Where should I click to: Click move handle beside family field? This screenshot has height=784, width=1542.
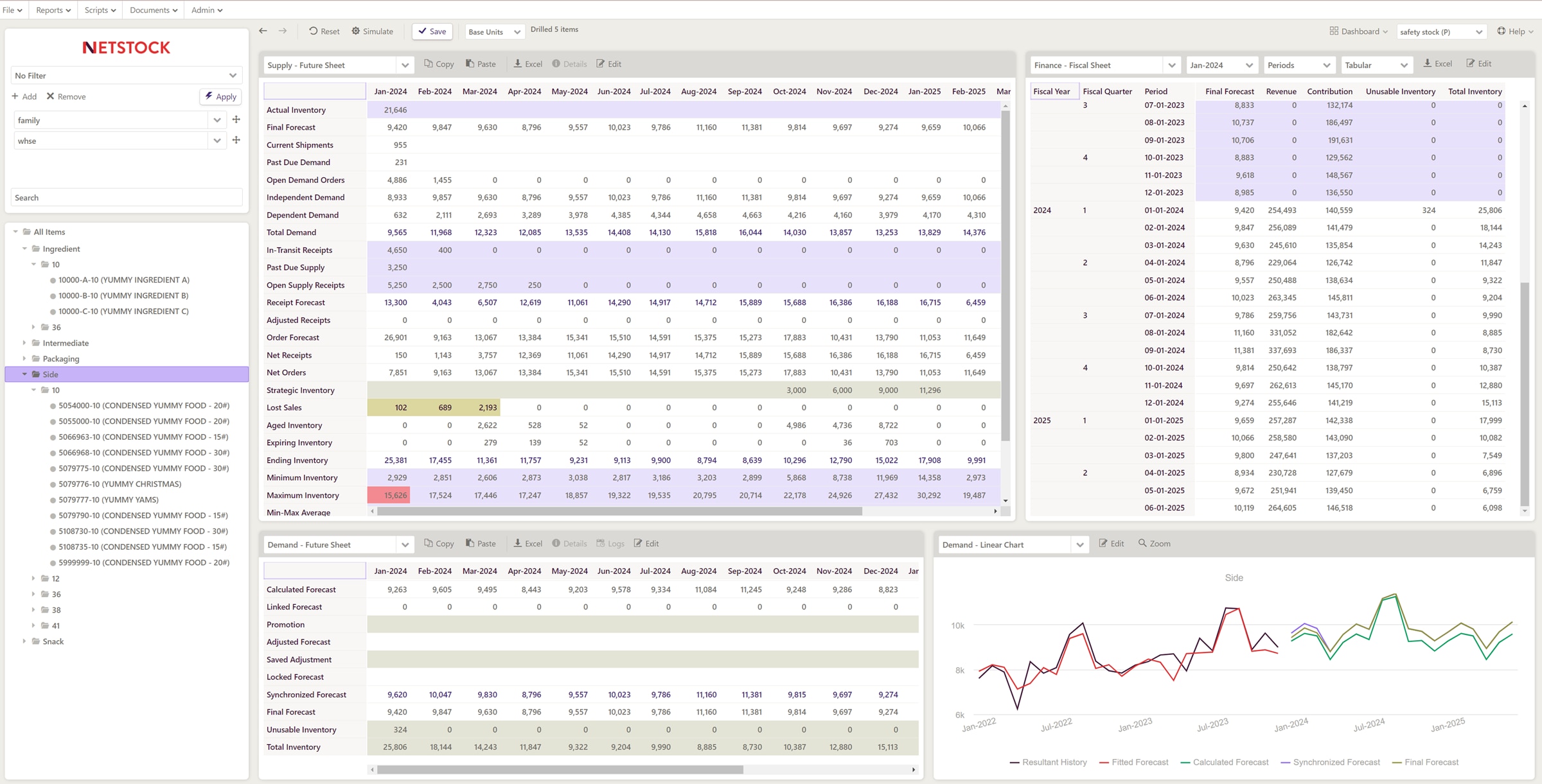click(236, 119)
